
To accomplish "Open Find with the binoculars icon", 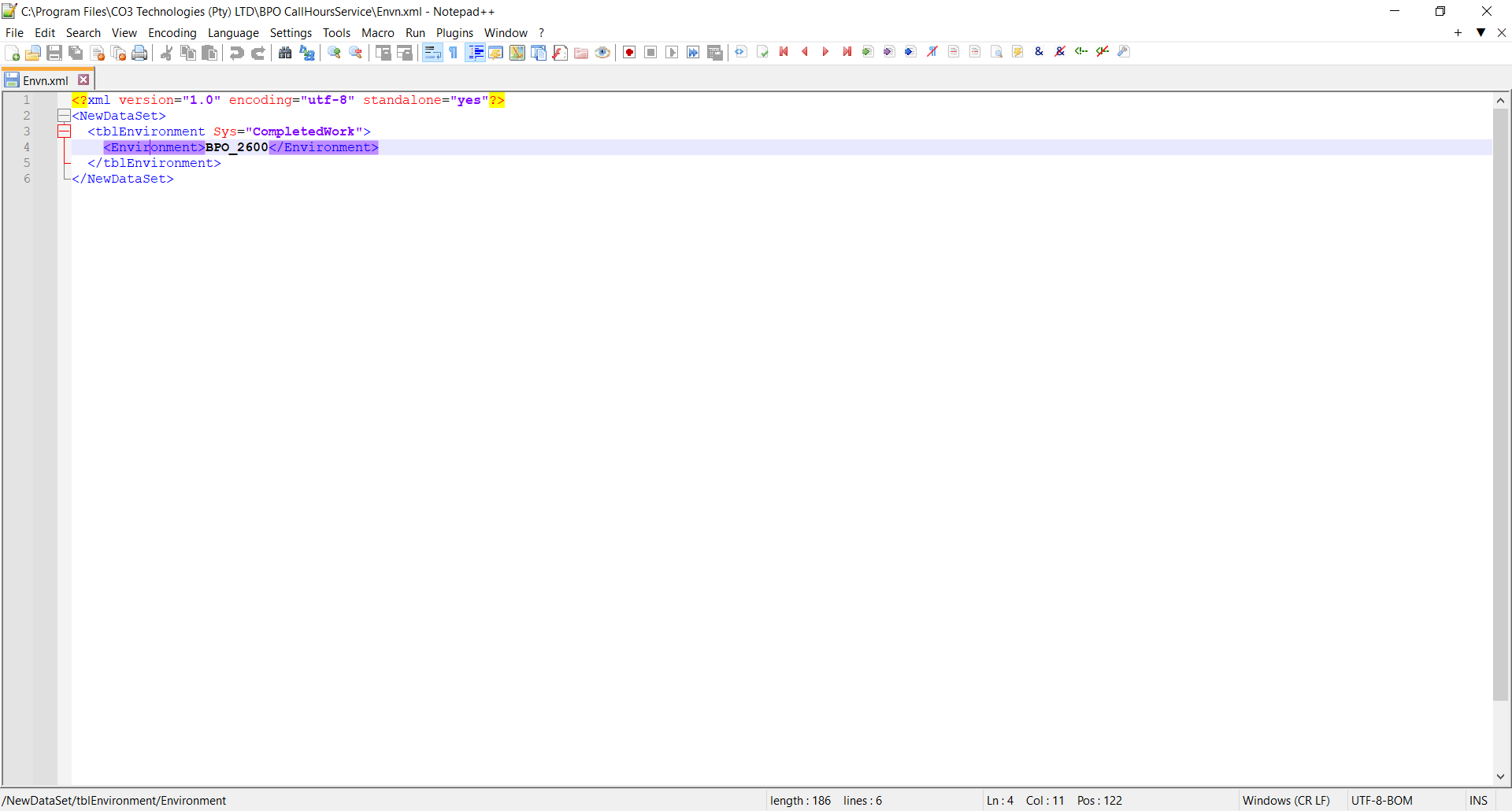I will tap(285, 53).
